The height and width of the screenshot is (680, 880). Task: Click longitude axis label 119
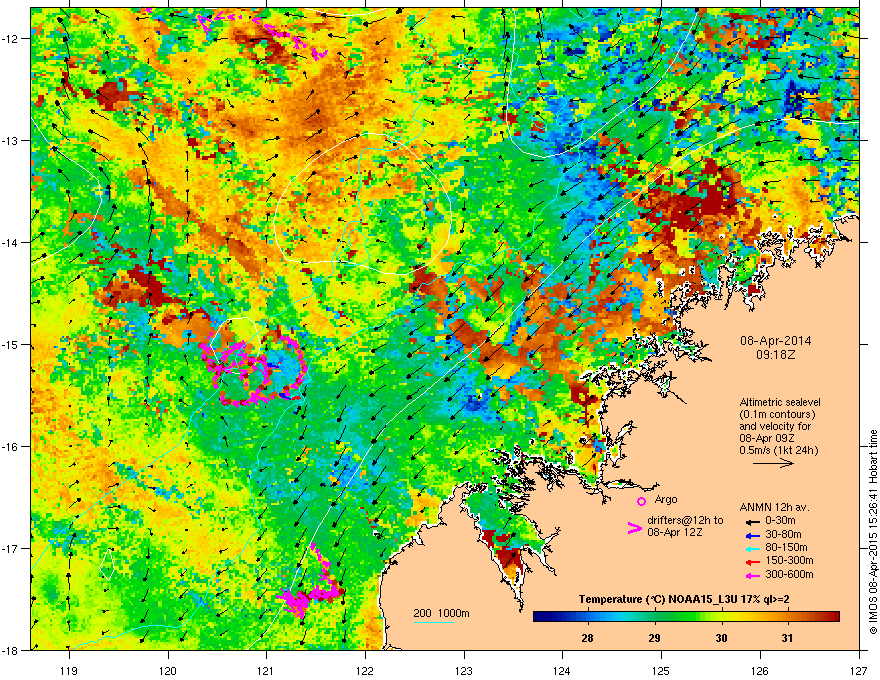pos(69,670)
